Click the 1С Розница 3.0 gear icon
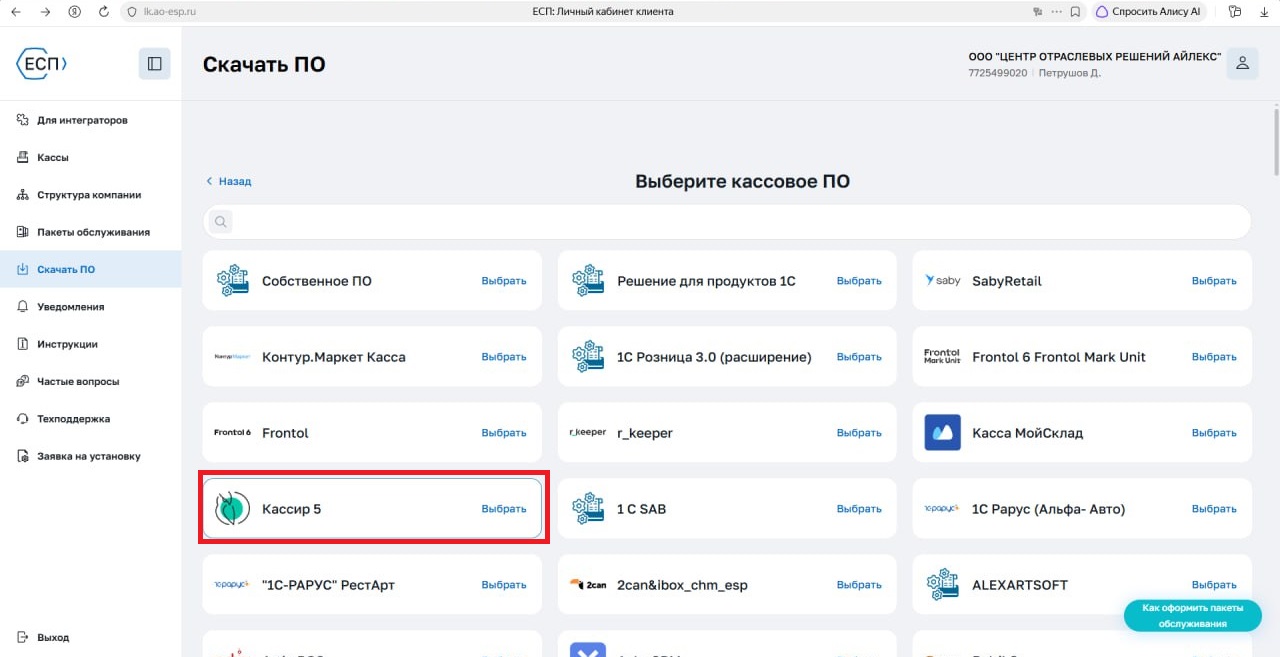 [x=588, y=357]
